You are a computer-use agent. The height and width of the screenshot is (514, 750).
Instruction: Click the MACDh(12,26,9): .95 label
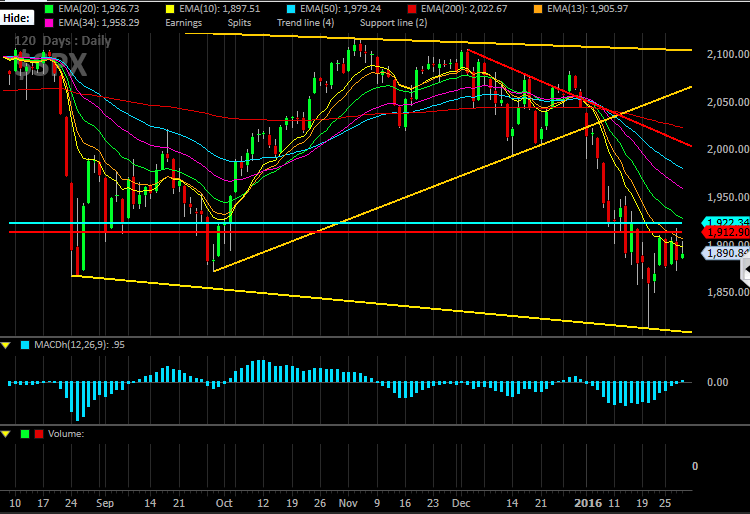click(x=79, y=345)
